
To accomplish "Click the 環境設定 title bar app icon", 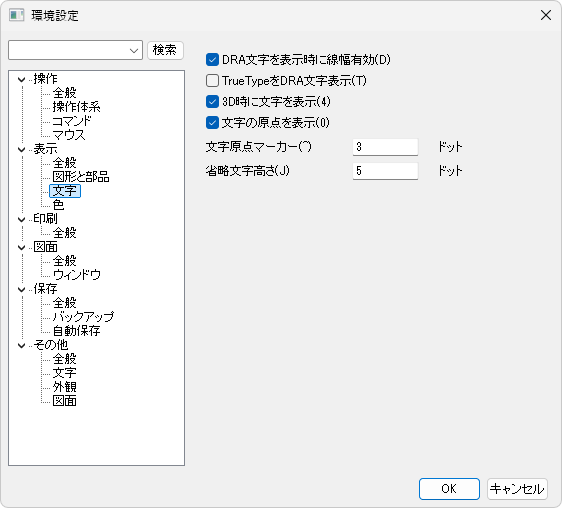I will [x=16, y=15].
